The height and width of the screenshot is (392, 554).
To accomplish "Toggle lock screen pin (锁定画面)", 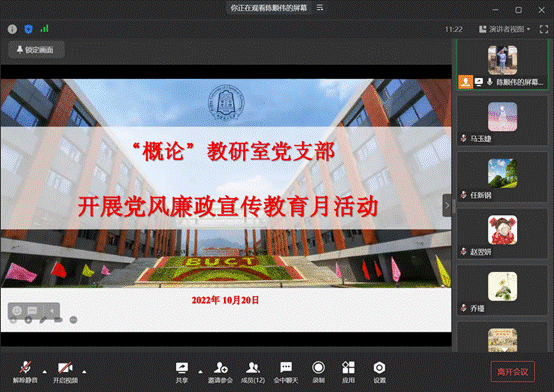I will click(x=36, y=50).
